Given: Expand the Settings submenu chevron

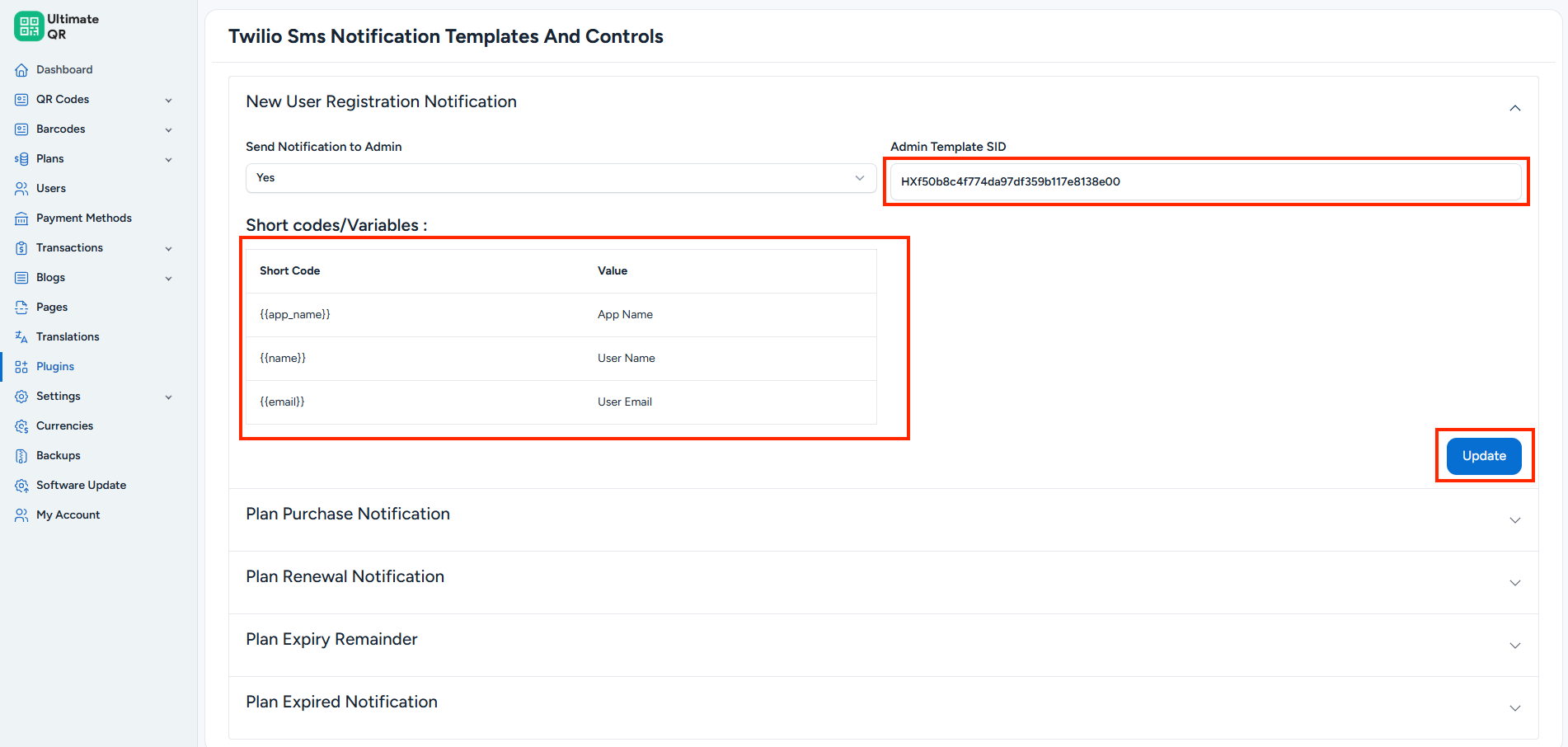Looking at the screenshot, I should (x=168, y=397).
